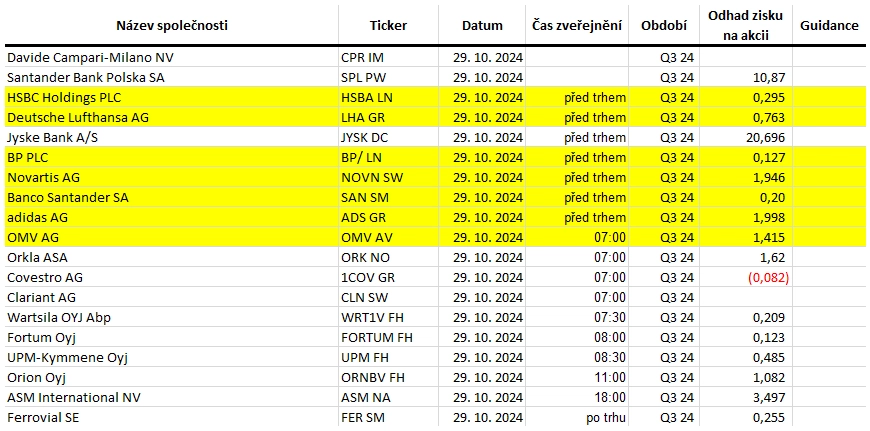Screen dimensions: 870x431
Task: Select the Odhad zisku na akcii header
Action: (x=745, y=25)
